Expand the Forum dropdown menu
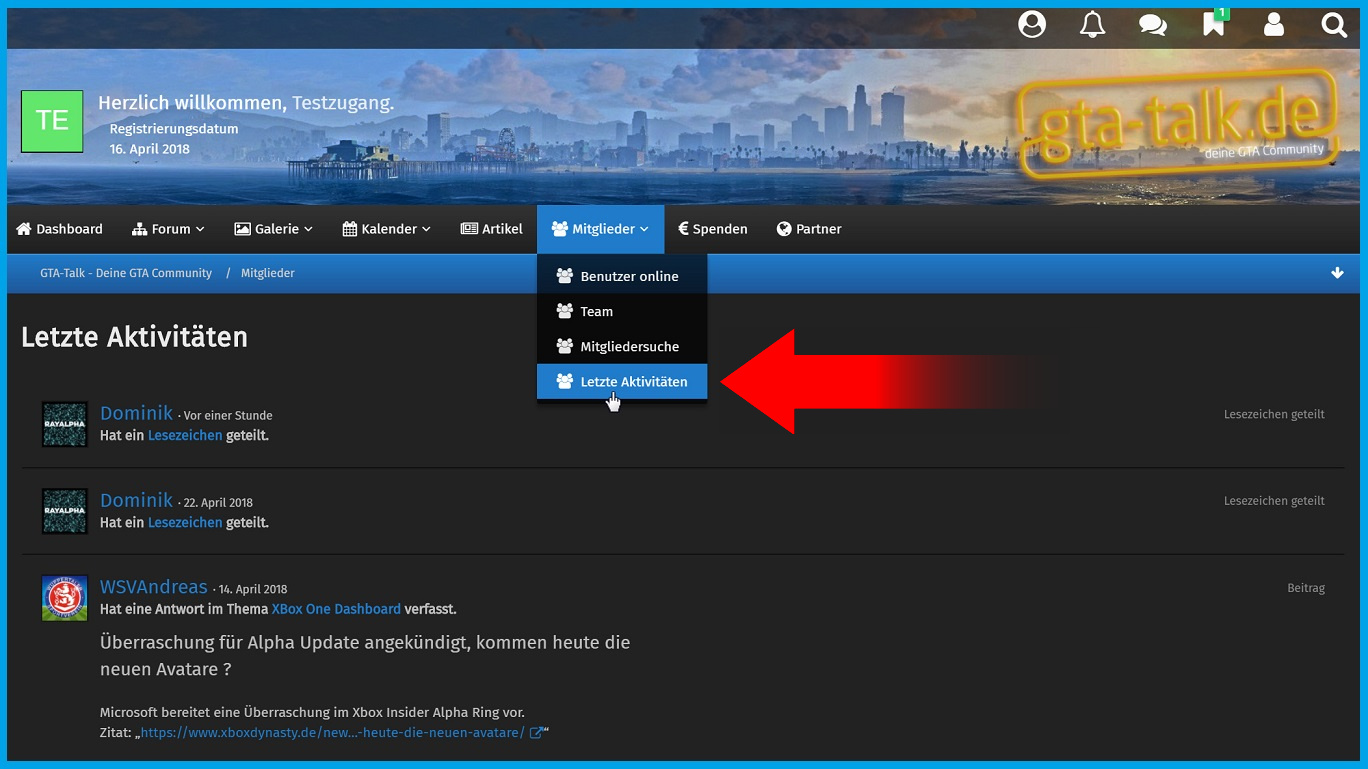Image resolution: width=1368 pixels, height=769 pixels. coord(168,229)
